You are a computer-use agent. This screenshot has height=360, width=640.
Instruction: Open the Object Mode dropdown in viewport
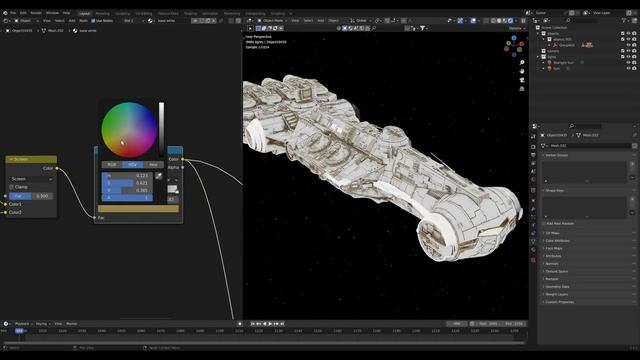273,20
